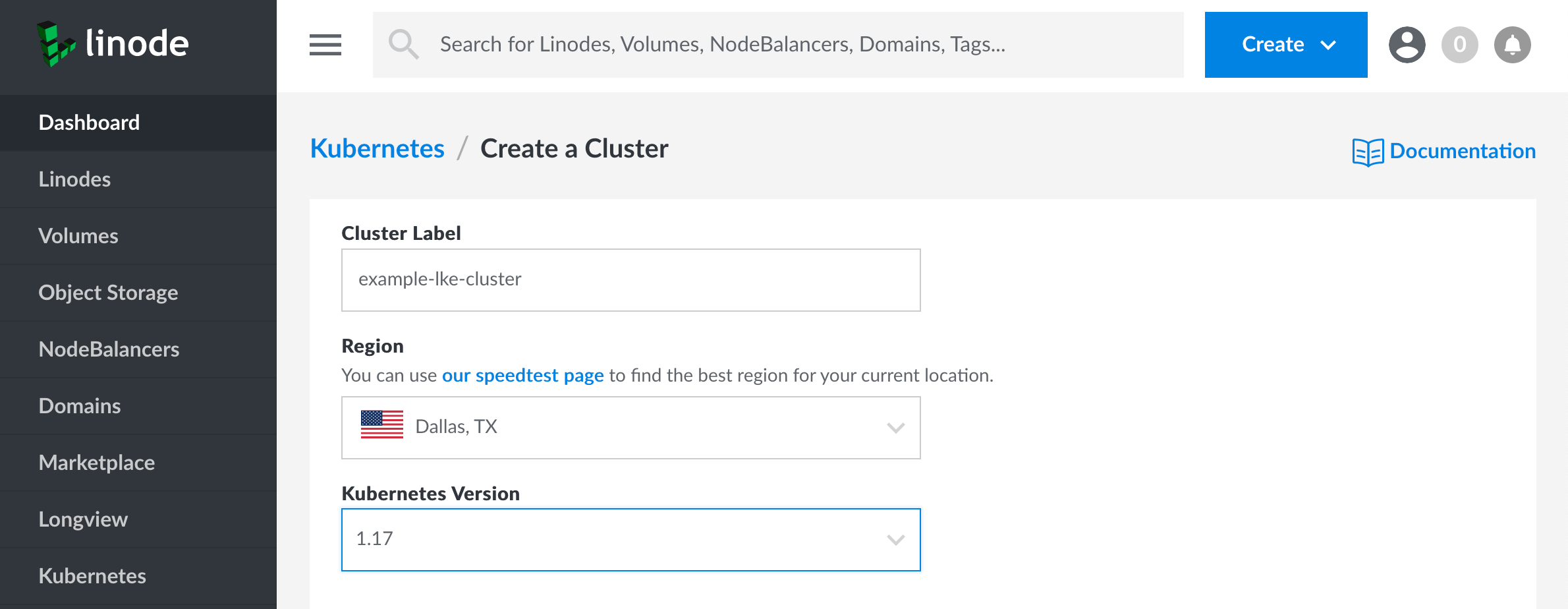This screenshot has width=1568, height=609.
Task: Toggle the hamburger navigation menu
Action: [x=325, y=45]
